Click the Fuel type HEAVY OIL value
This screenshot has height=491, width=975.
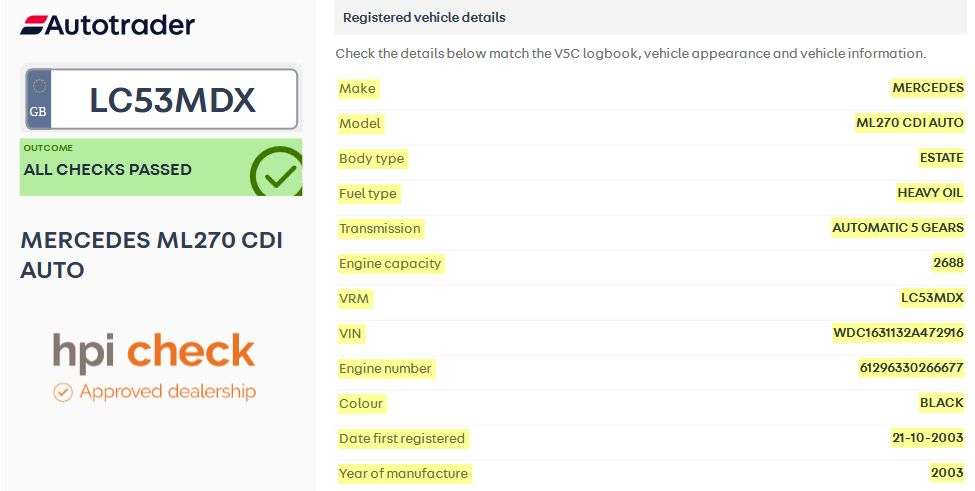(930, 193)
